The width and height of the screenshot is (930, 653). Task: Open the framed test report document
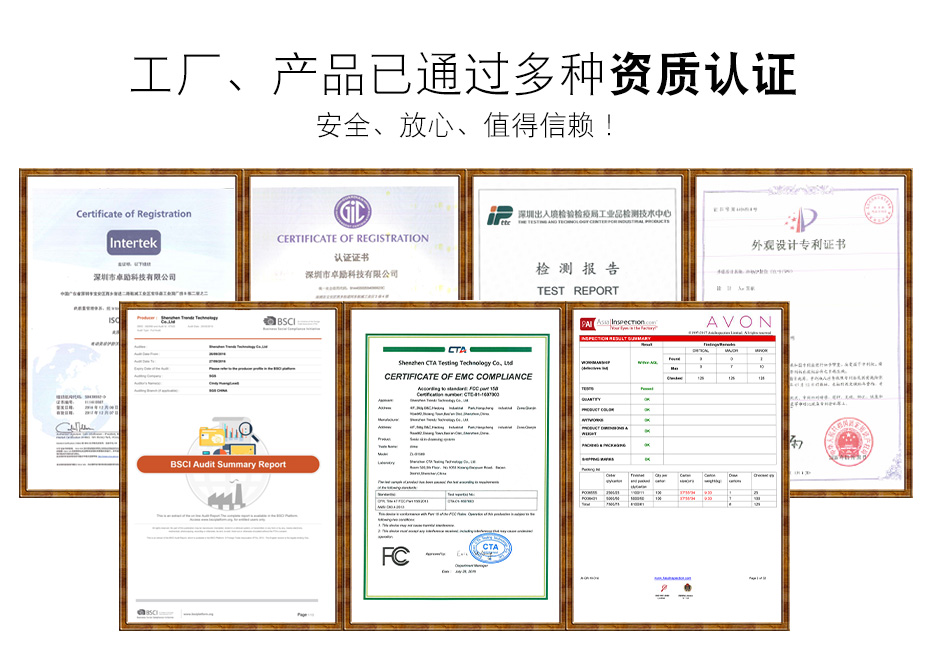(578, 237)
